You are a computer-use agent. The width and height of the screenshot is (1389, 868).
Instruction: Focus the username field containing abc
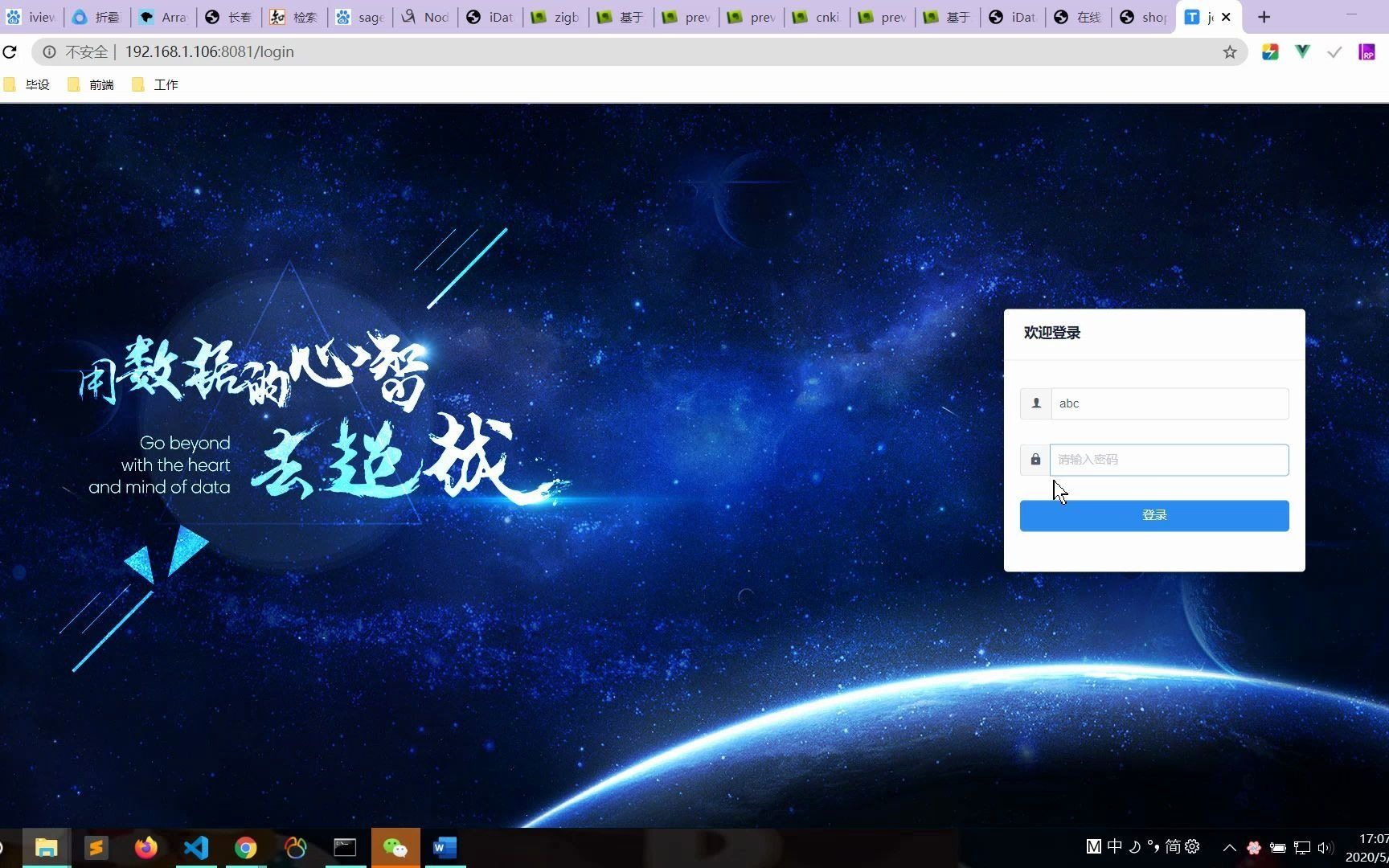(x=1170, y=403)
